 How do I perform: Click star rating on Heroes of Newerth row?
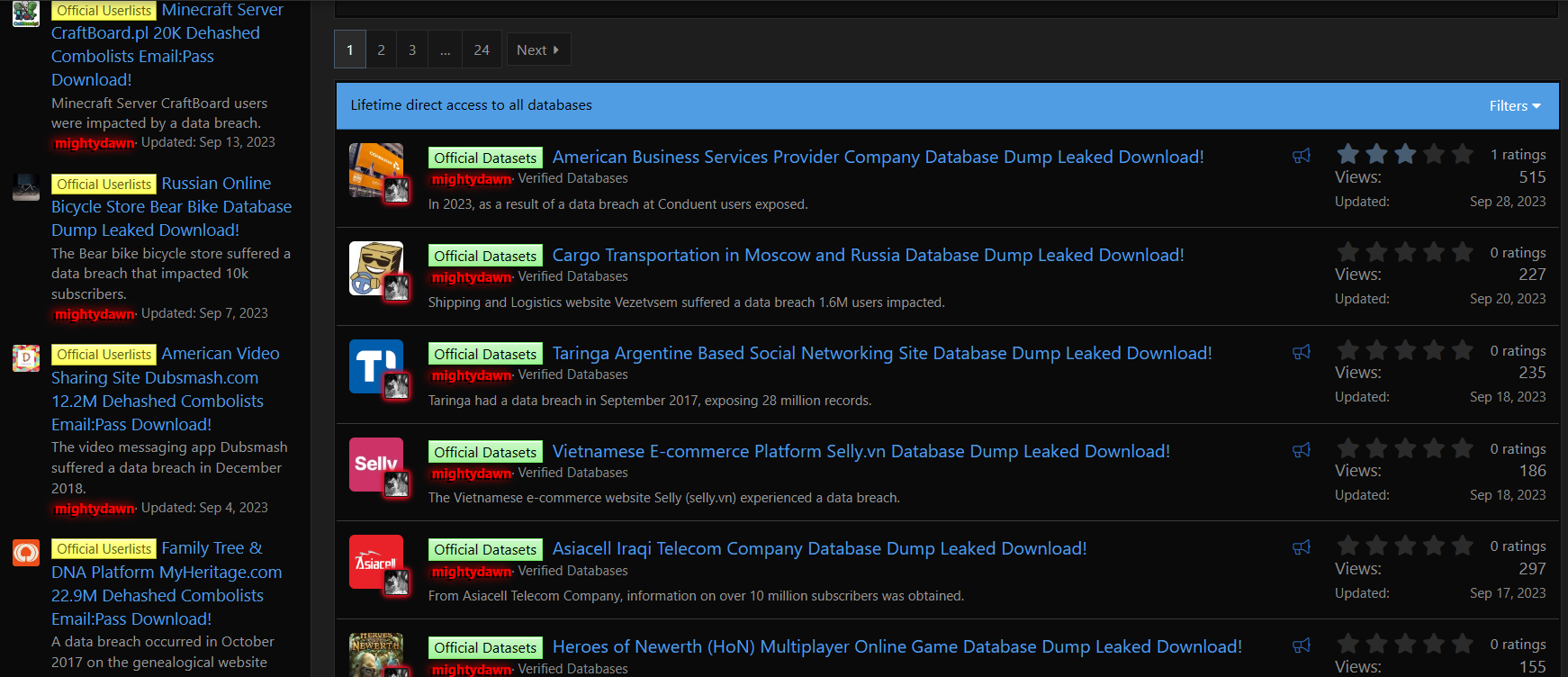(1405, 644)
